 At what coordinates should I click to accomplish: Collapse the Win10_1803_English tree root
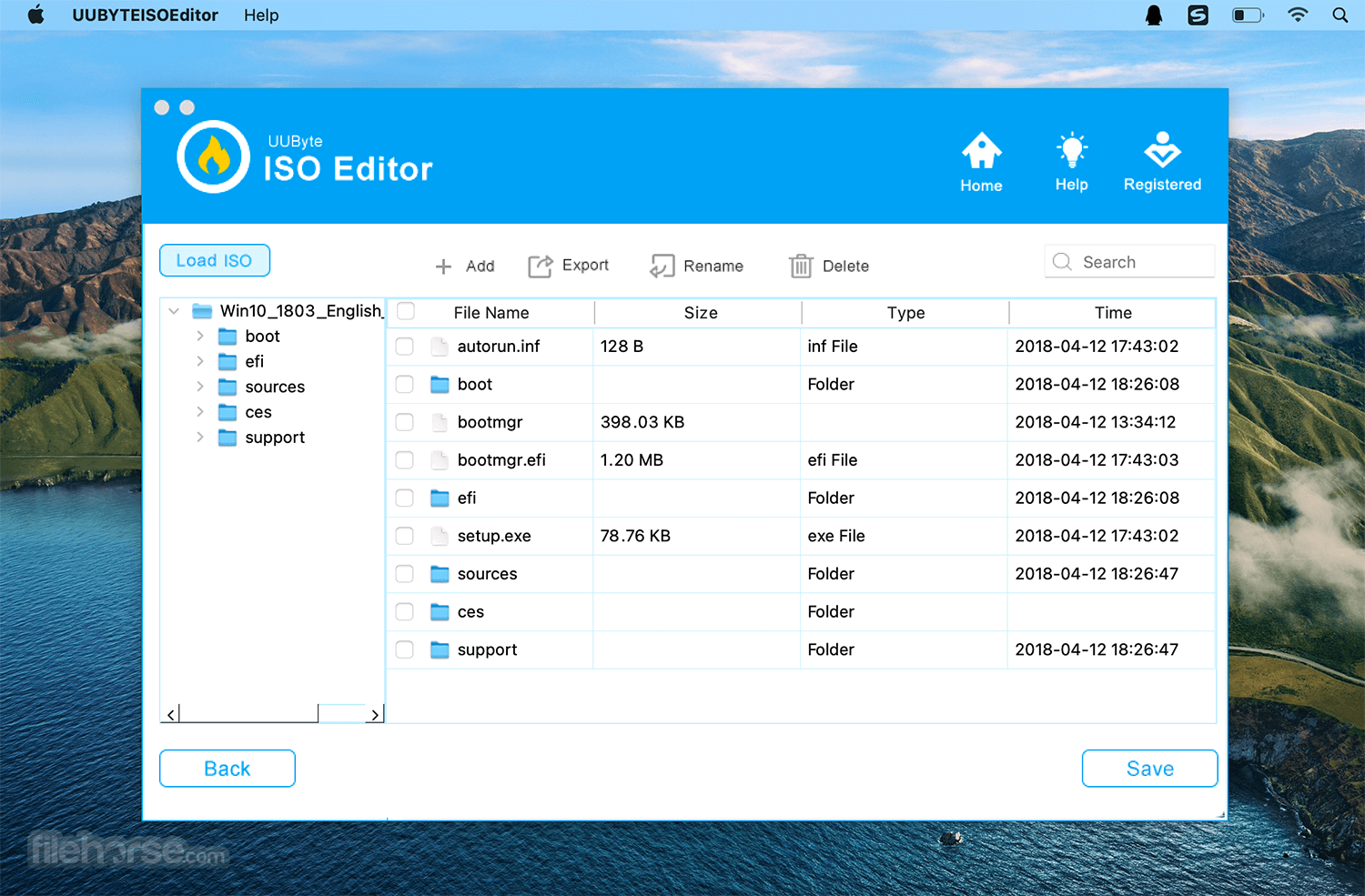(174, 311)
